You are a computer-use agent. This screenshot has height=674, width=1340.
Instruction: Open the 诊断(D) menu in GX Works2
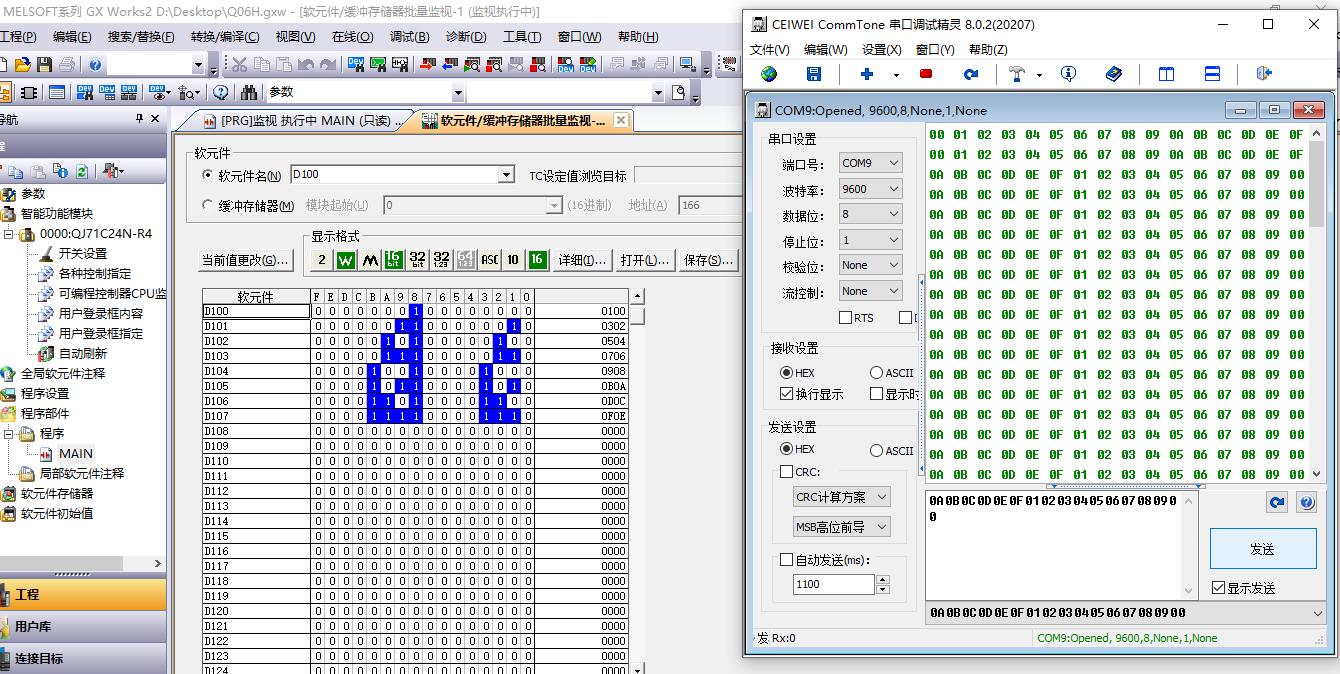click(465, 37)
